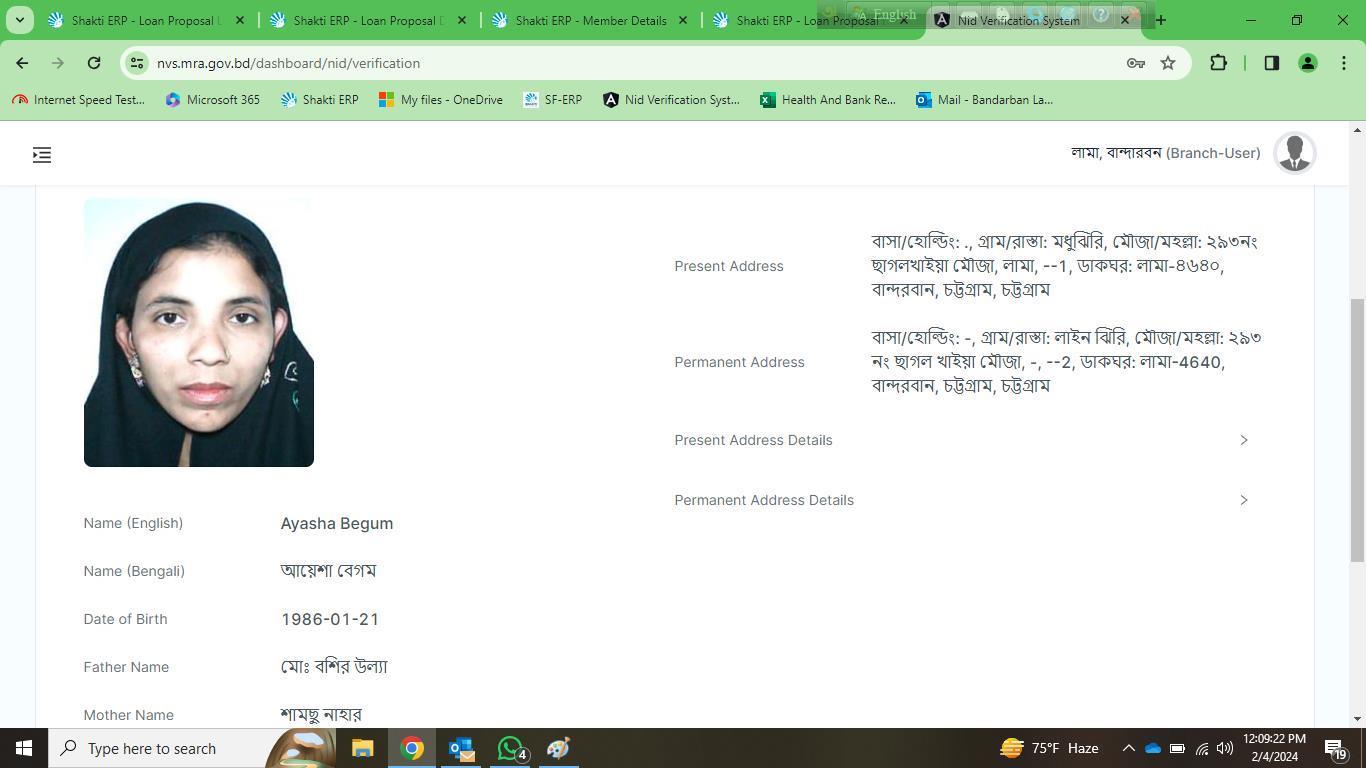Click the NID holder photo
The width and height of the screenshot is (1366, 768).
[x=199, y=332]
